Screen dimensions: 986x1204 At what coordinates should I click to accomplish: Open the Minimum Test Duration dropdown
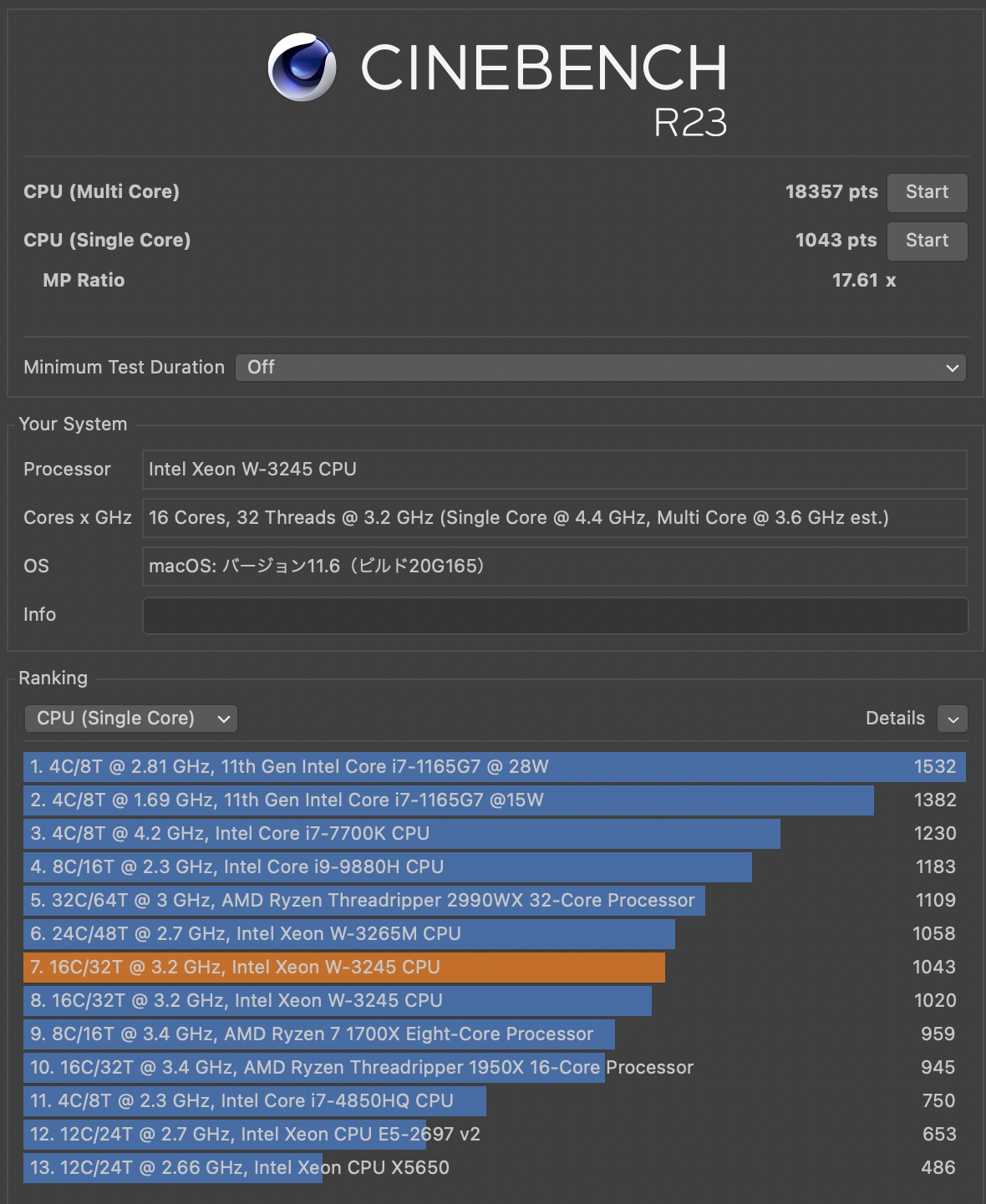pyautogui.click(x=600, y=368)
